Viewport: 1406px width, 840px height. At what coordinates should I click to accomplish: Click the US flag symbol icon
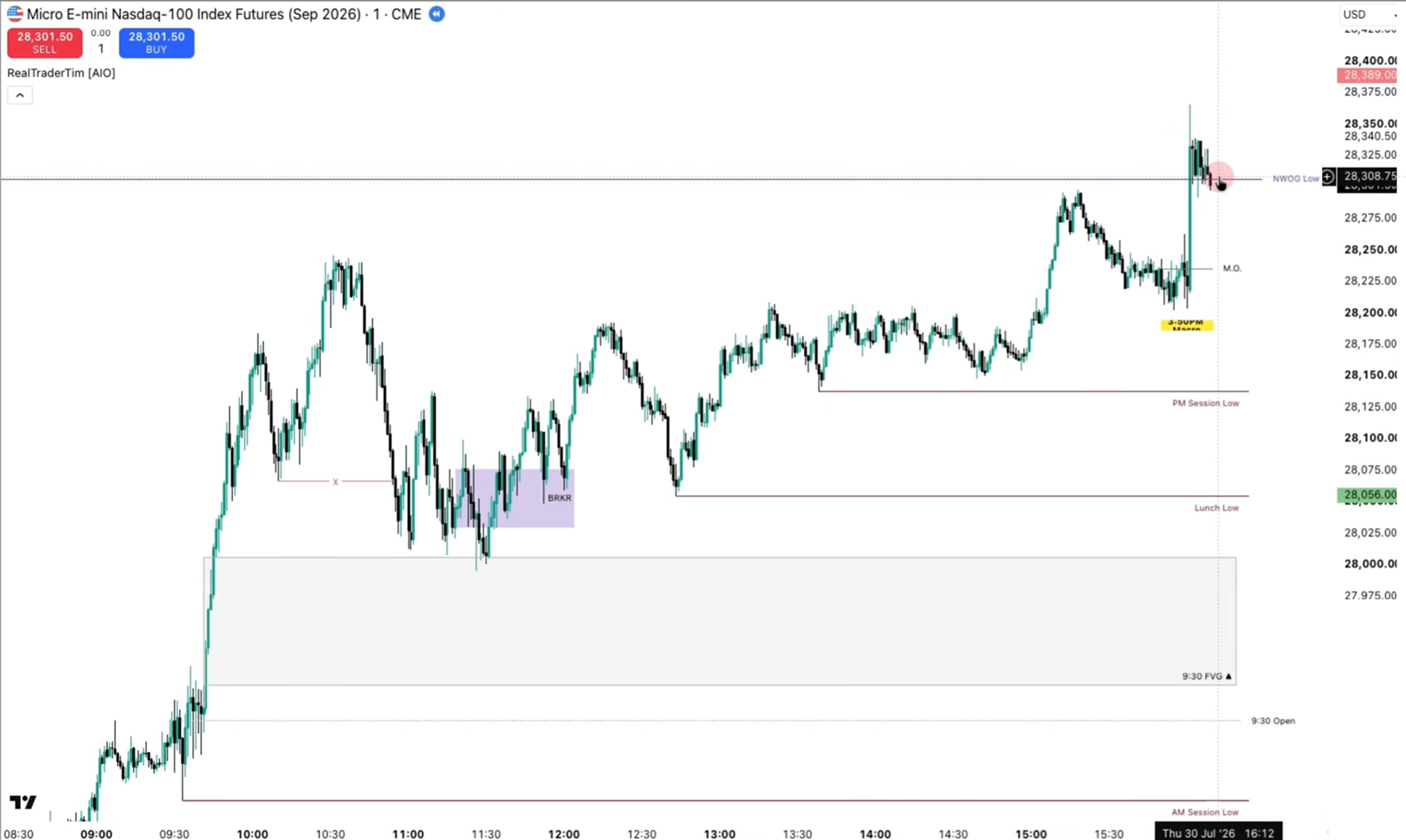point(15,13)
